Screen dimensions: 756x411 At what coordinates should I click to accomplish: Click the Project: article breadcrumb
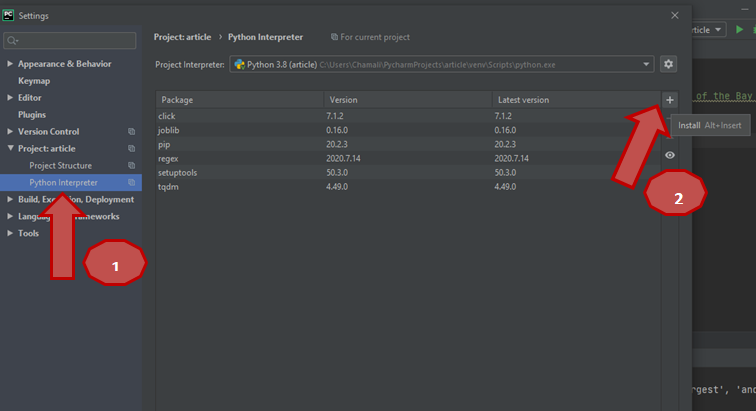182,37
